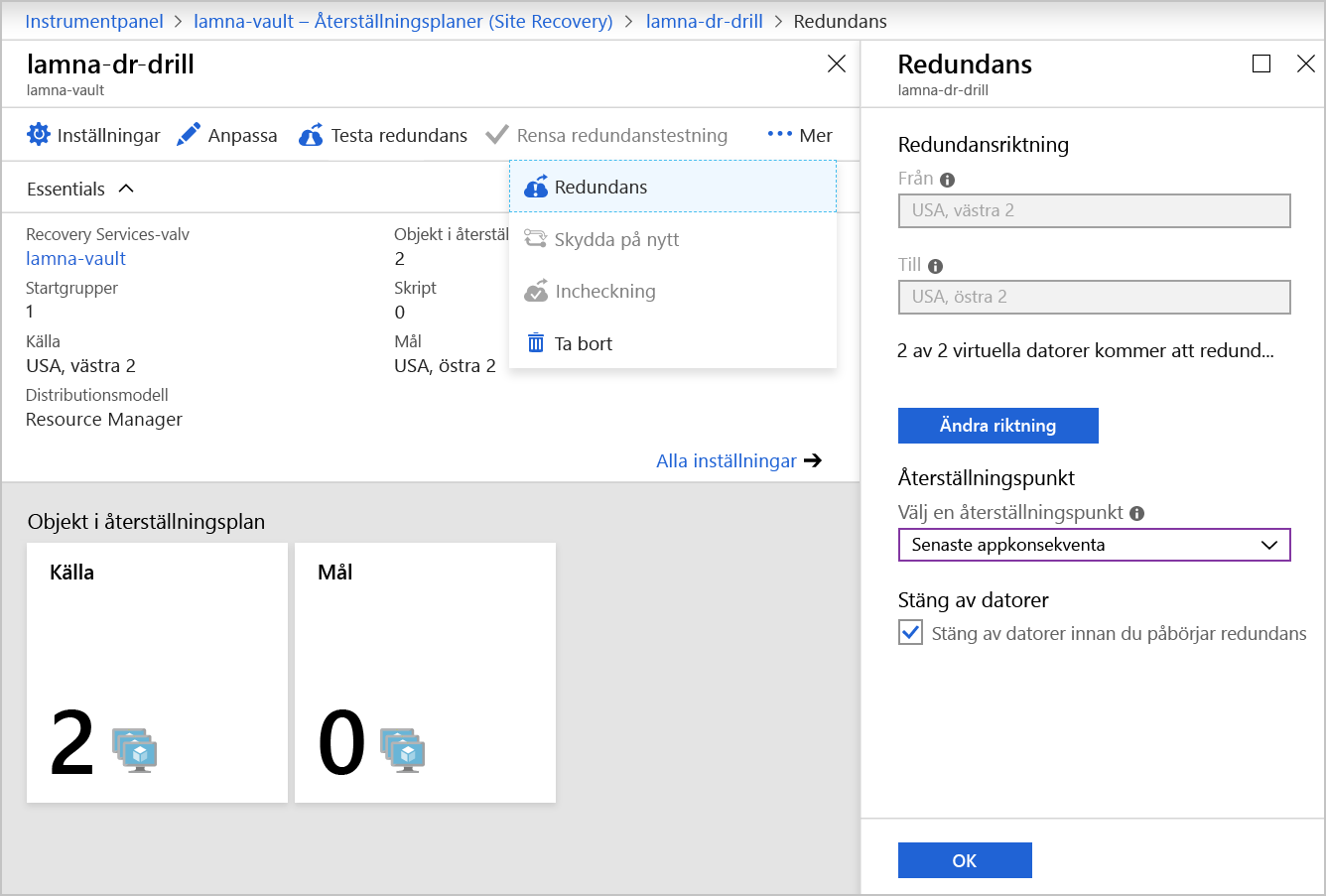This screenshot has width=1326, height=896.
Task: Click Ändra riktning button
Action: pos(998,426)
